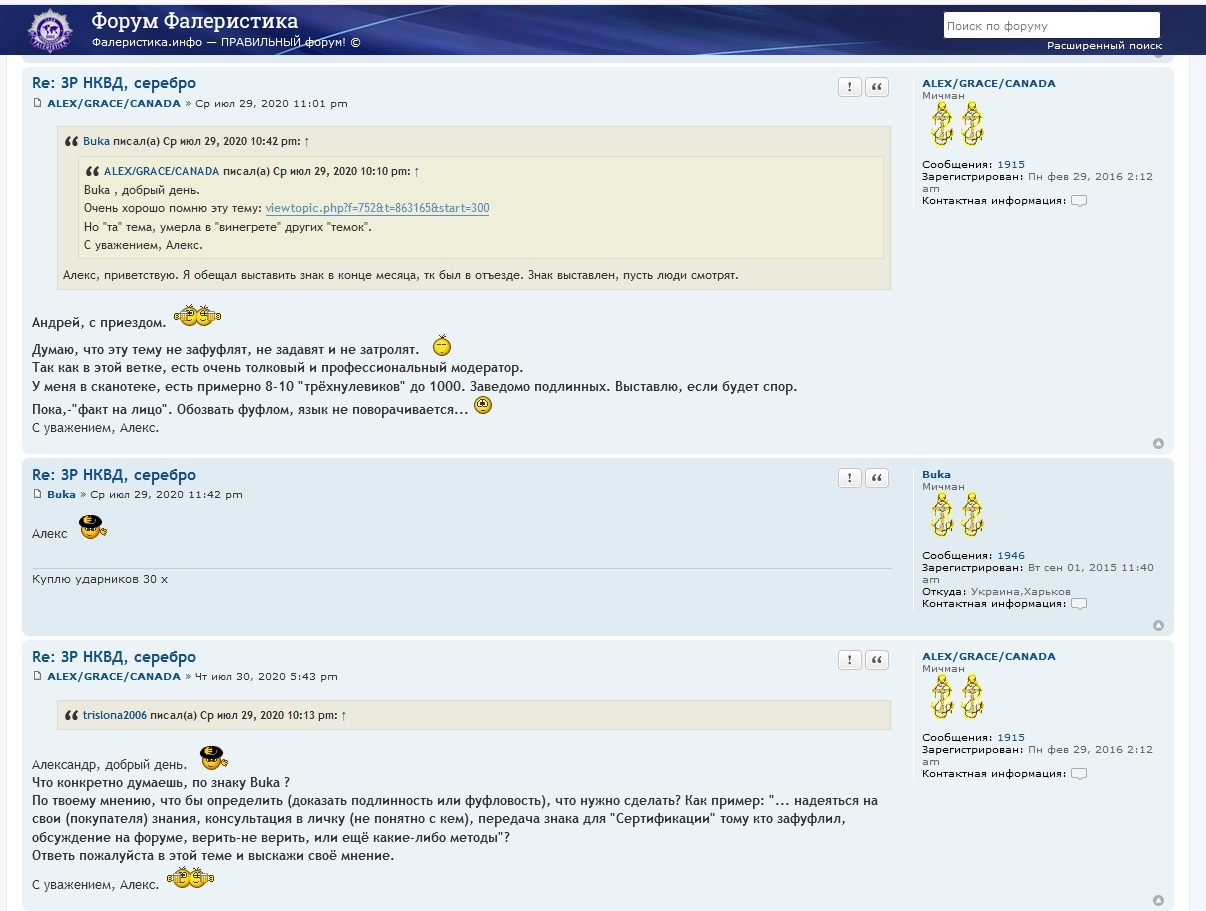Open Buka's username in the right profile panel
This screenshot has height=911, width=1206.
pyautogui.click(x=936, y=475)
